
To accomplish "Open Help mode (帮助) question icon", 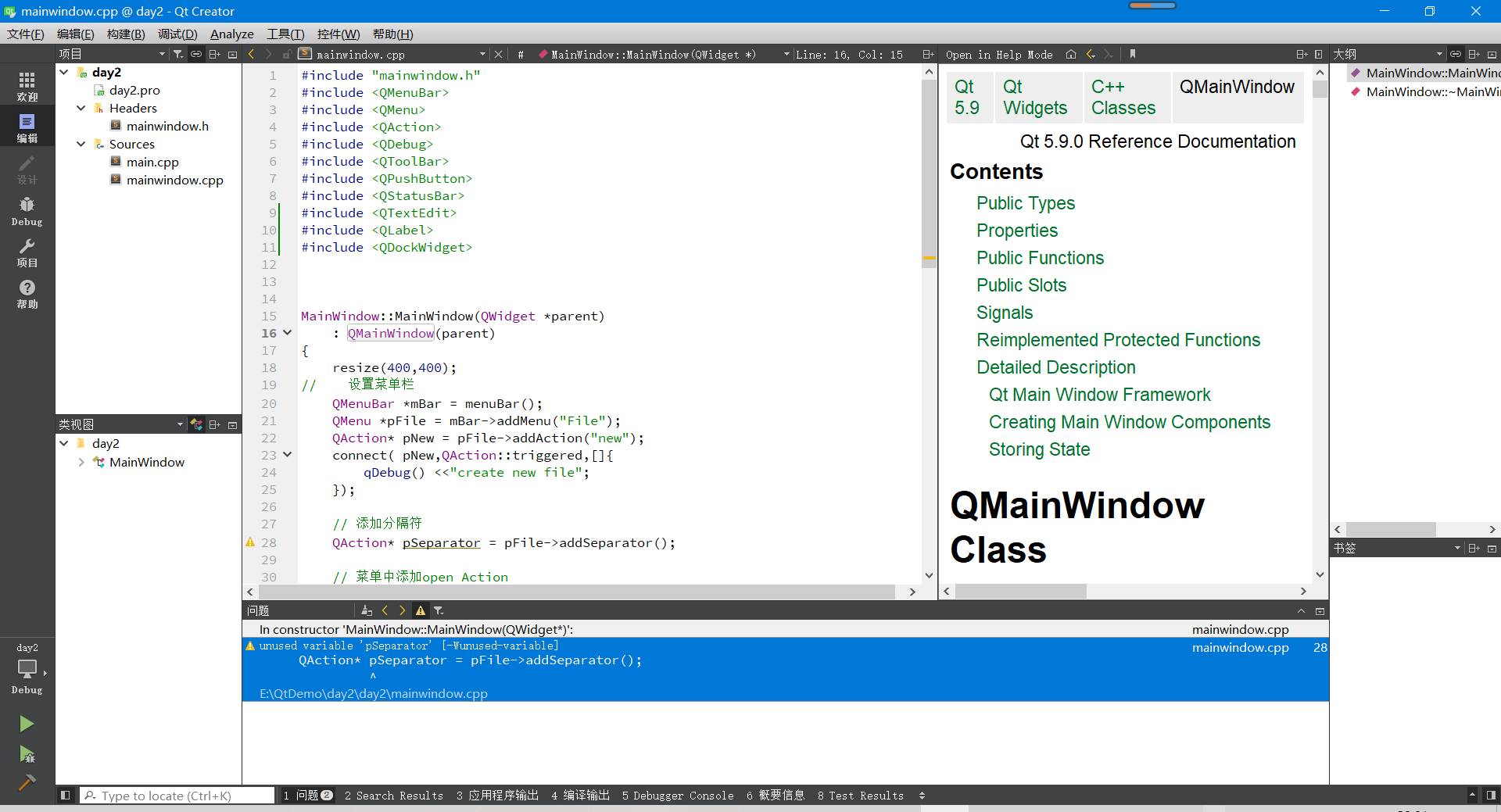I will (27, 294).
